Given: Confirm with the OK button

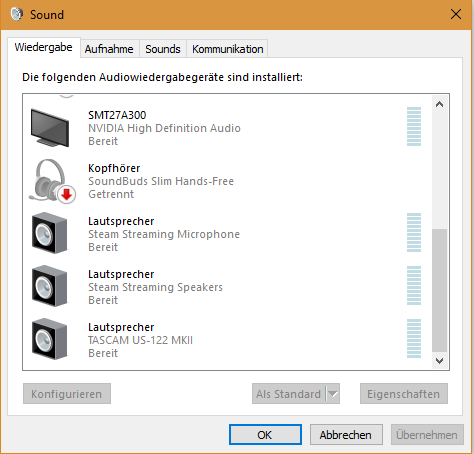Looking at the screenshot, I should [265, 435].
